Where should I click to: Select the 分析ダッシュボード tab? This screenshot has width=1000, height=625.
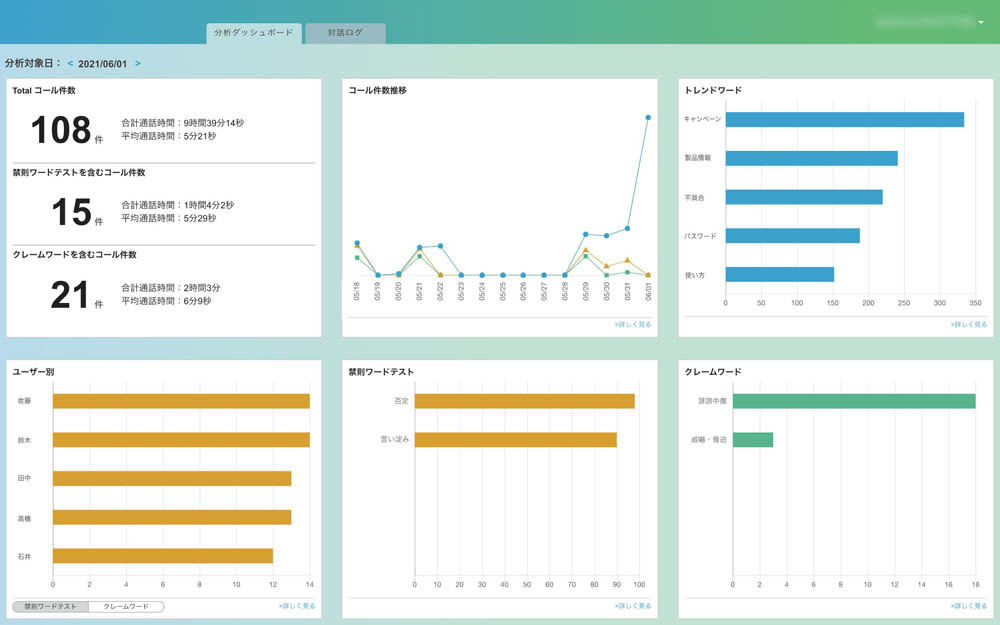(254, 33)
